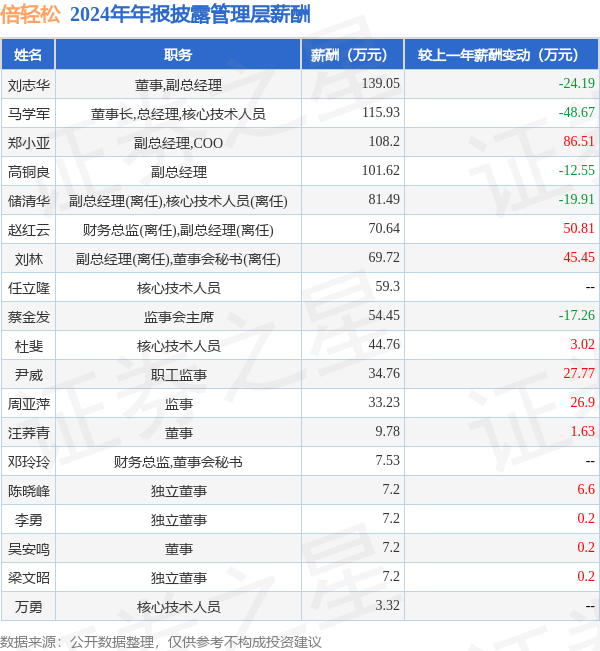Click the salary value 44.76

(384, 344)
